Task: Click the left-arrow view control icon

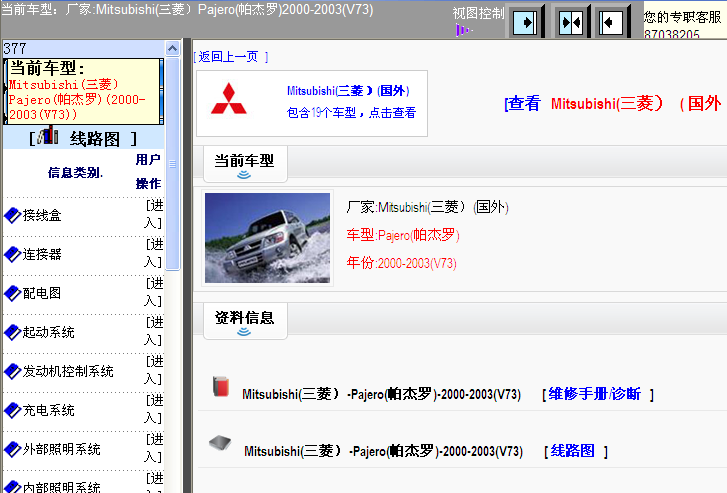Action: click(x=611, y=22)
